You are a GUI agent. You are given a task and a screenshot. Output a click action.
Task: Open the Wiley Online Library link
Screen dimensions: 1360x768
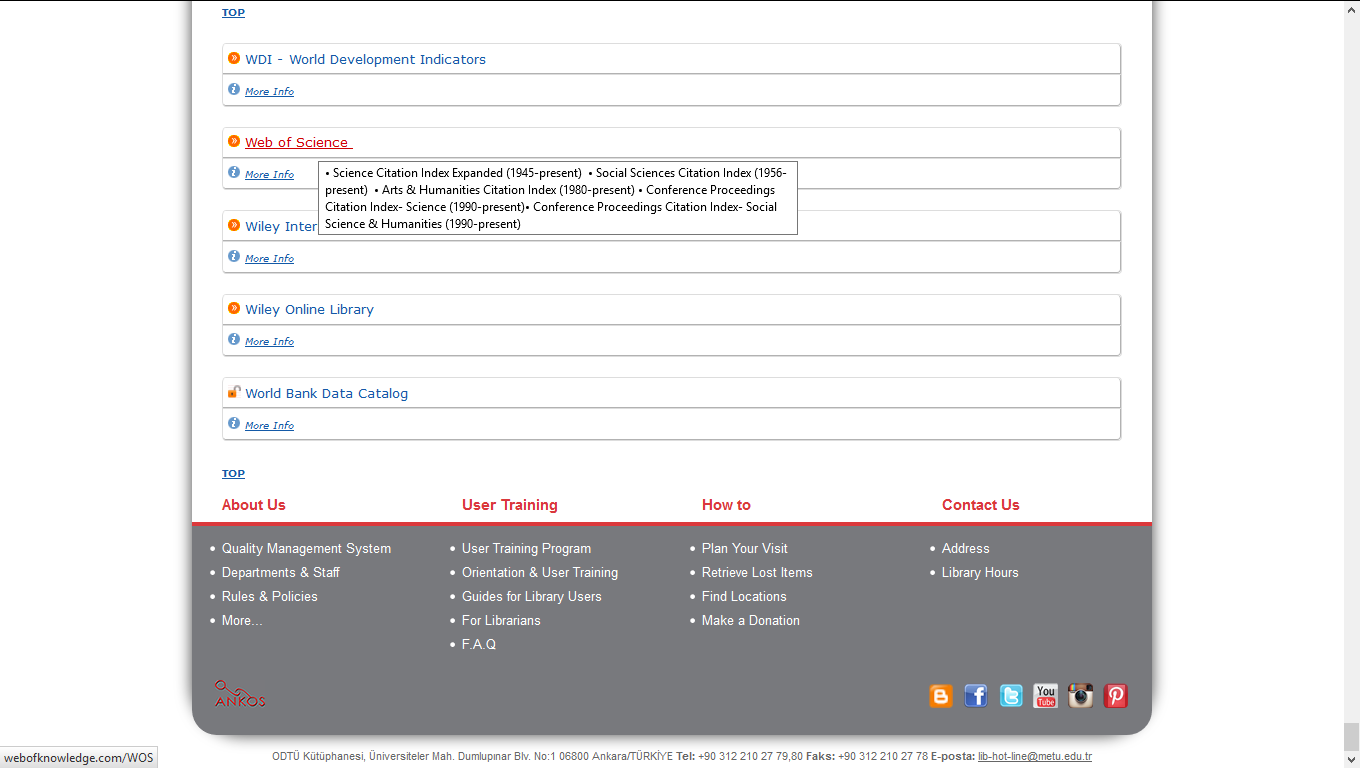pos(309,310)
